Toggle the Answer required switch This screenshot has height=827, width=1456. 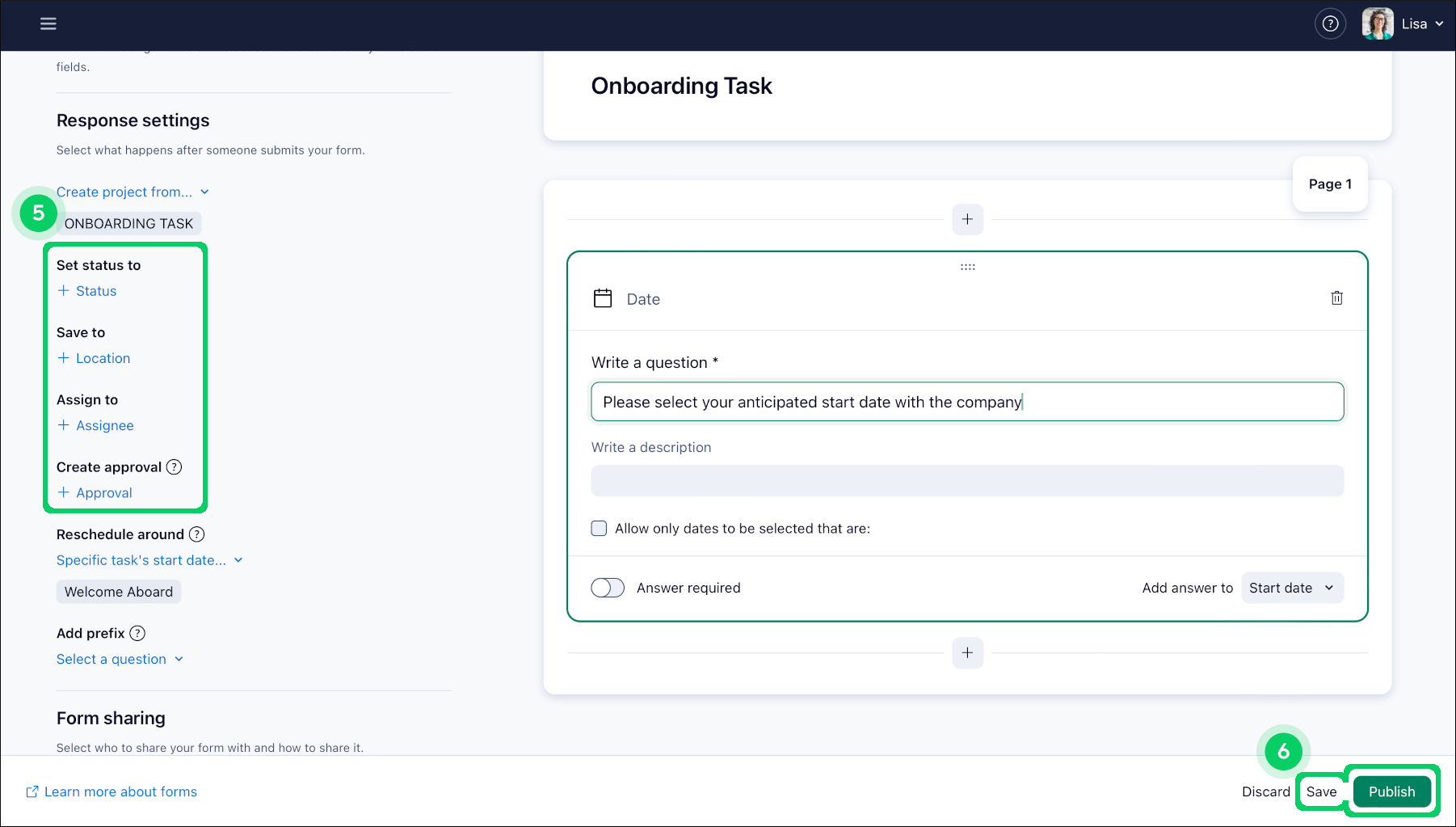click(x=608, y=588)
